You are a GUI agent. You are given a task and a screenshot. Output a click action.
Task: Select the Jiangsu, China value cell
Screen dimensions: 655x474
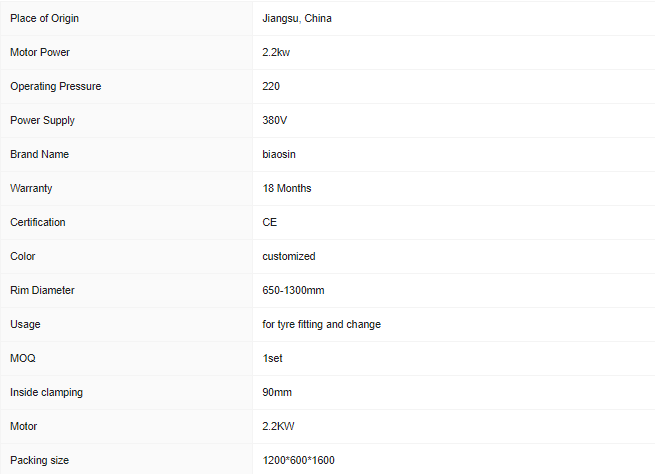coord(297,18)
